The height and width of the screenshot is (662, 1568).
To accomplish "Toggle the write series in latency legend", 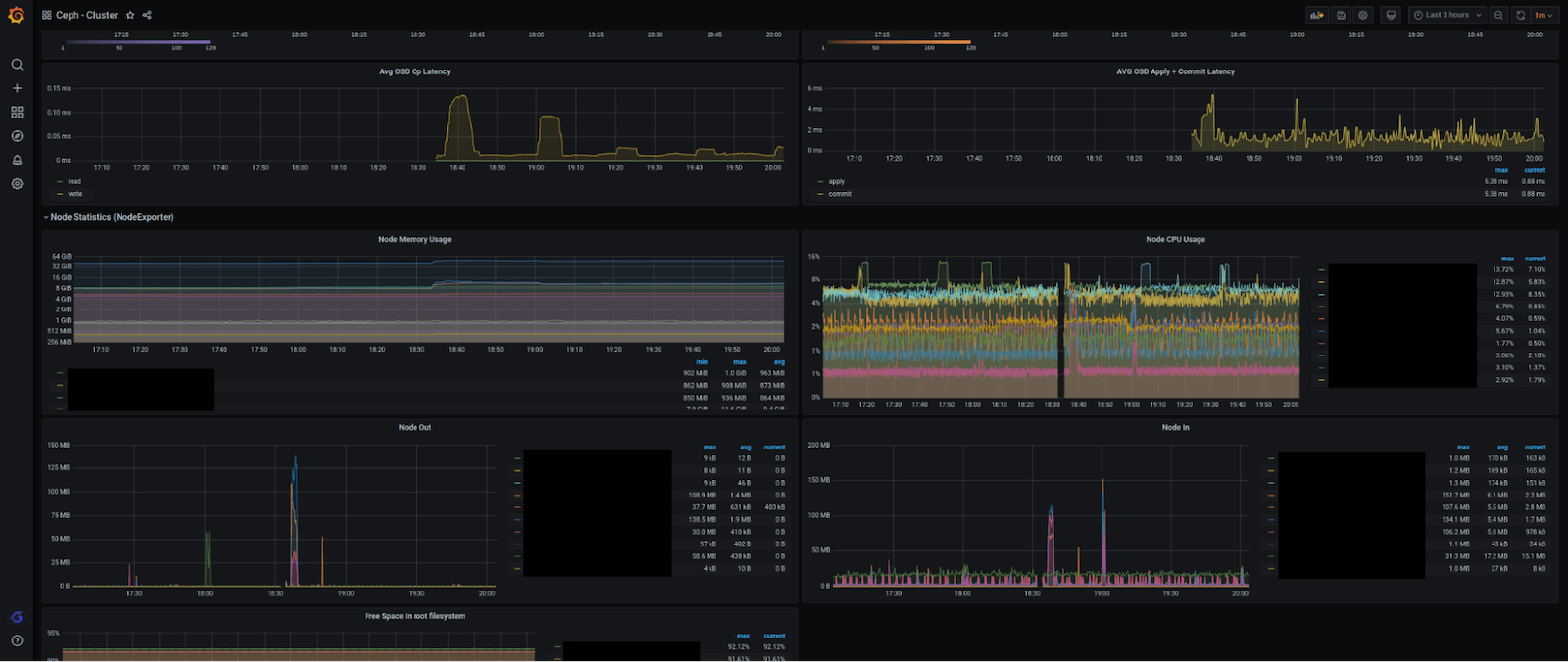I will coord(75,194).
